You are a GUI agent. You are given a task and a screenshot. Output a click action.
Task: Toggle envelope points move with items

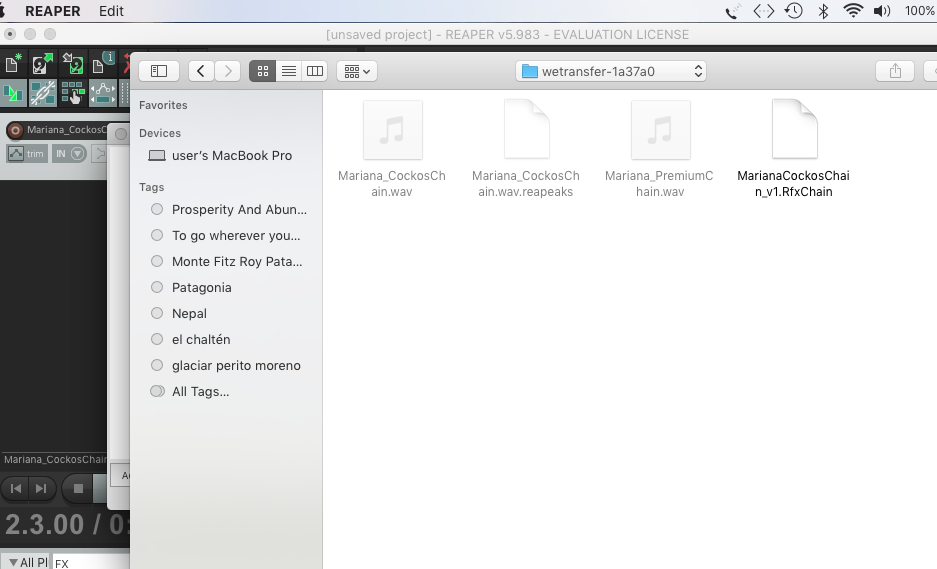point(103,94)
